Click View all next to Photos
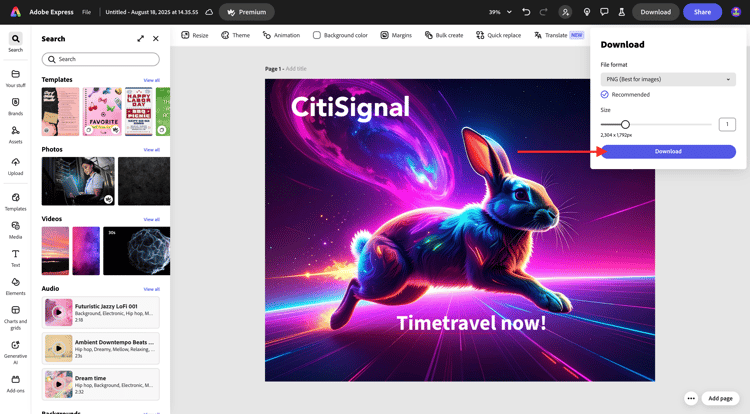 click(x=152, y=150)
